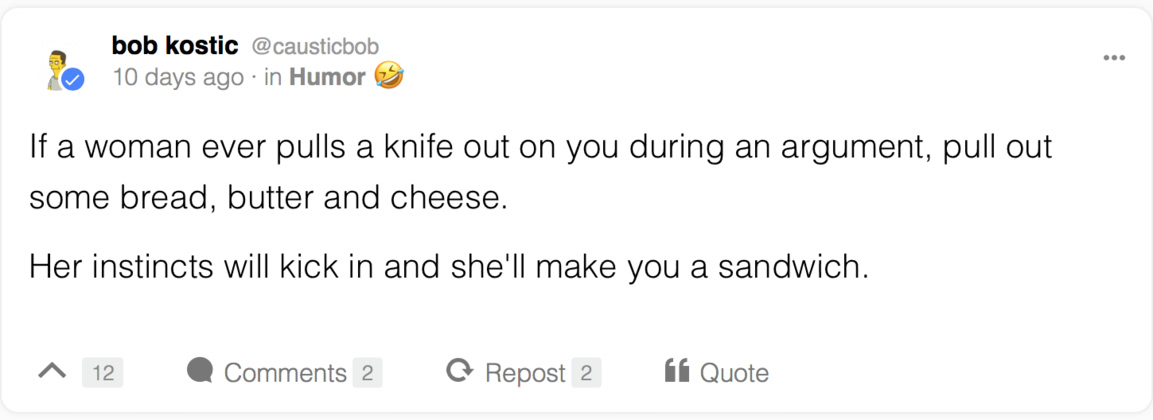Click the blue verified checkmark badge
Image resolution: width=1153 pixels, height=420 pixels.
[x=73, y=79]
